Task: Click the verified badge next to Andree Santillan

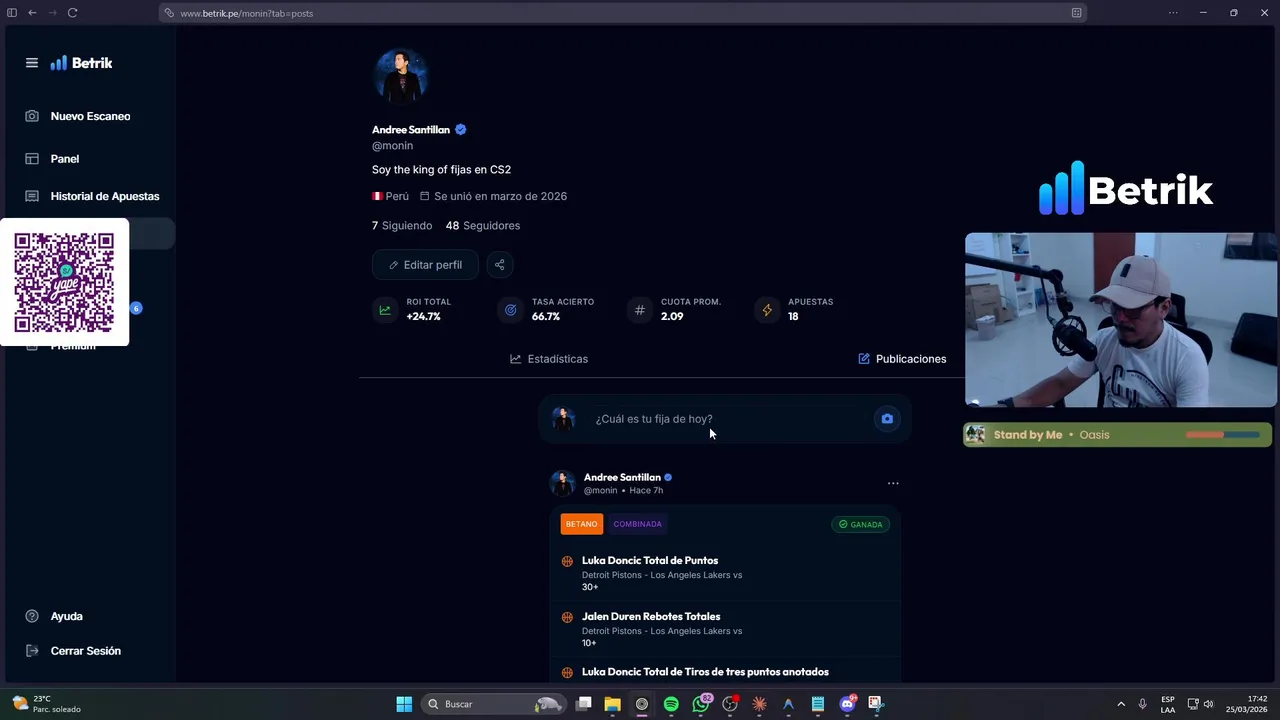Action: (x=461, y=130)
